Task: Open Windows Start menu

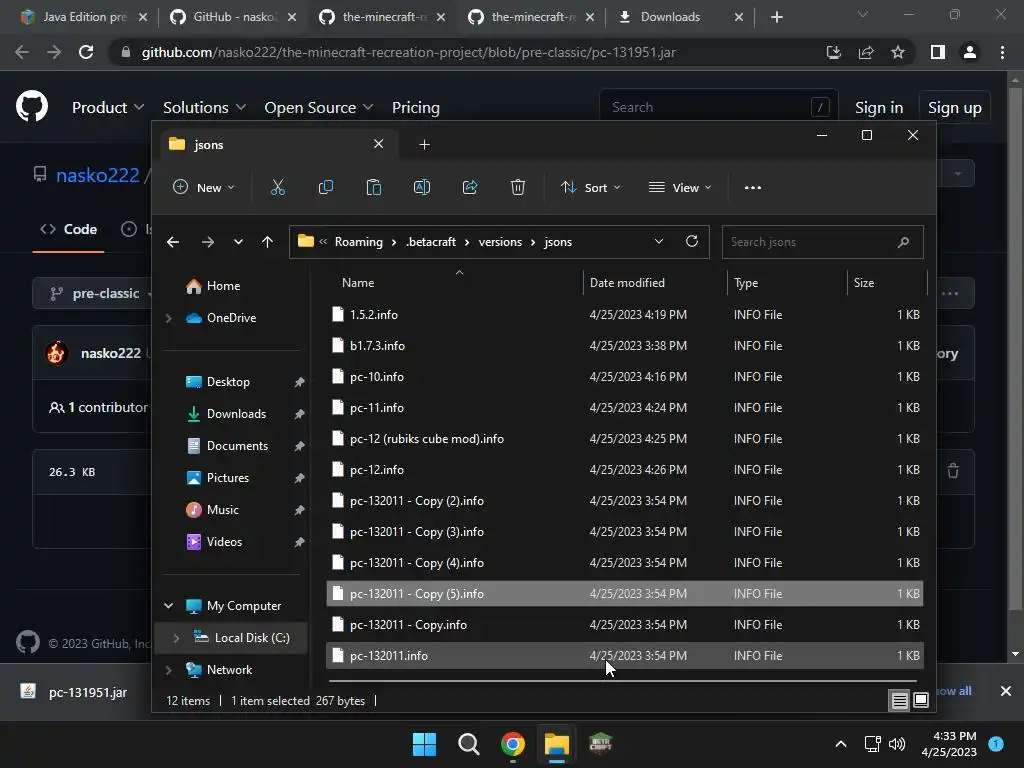Action: click(x=424, y=744)
